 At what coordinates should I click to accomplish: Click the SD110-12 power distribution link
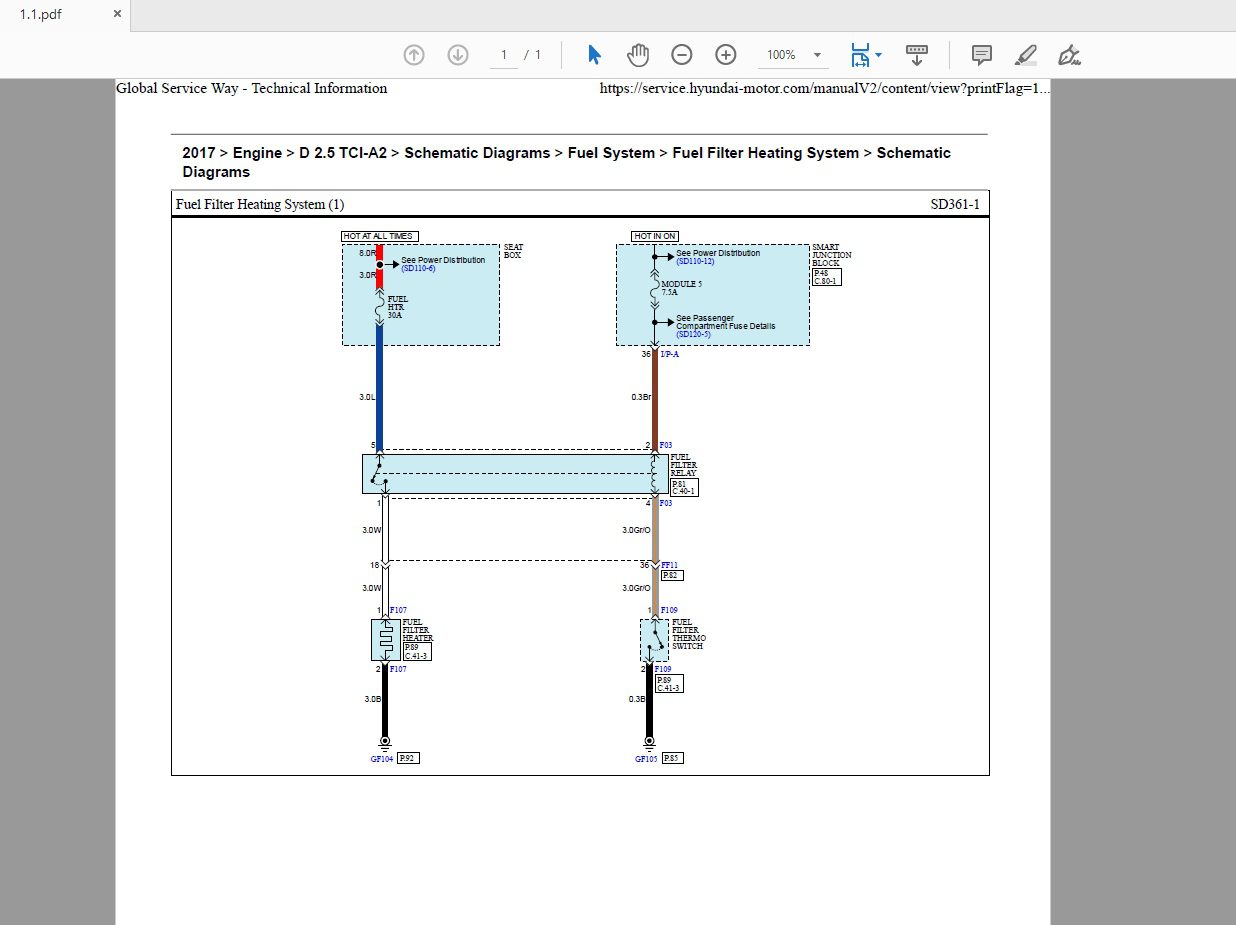(695, 261)
